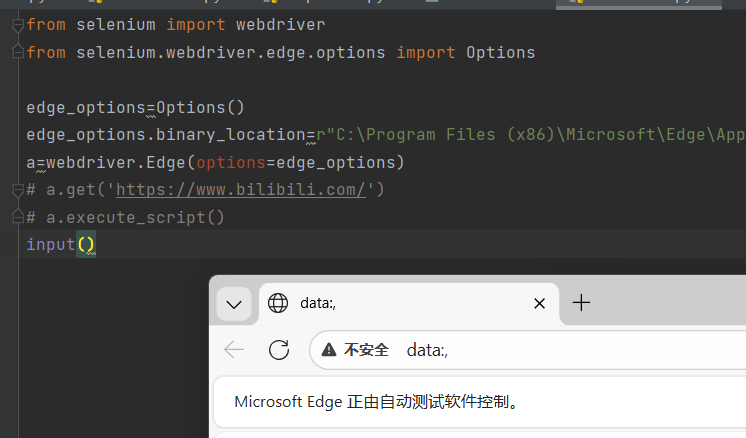Click fold marker on second import line
The width and height of the screenshot is (746, 438).
coord(18,52)
